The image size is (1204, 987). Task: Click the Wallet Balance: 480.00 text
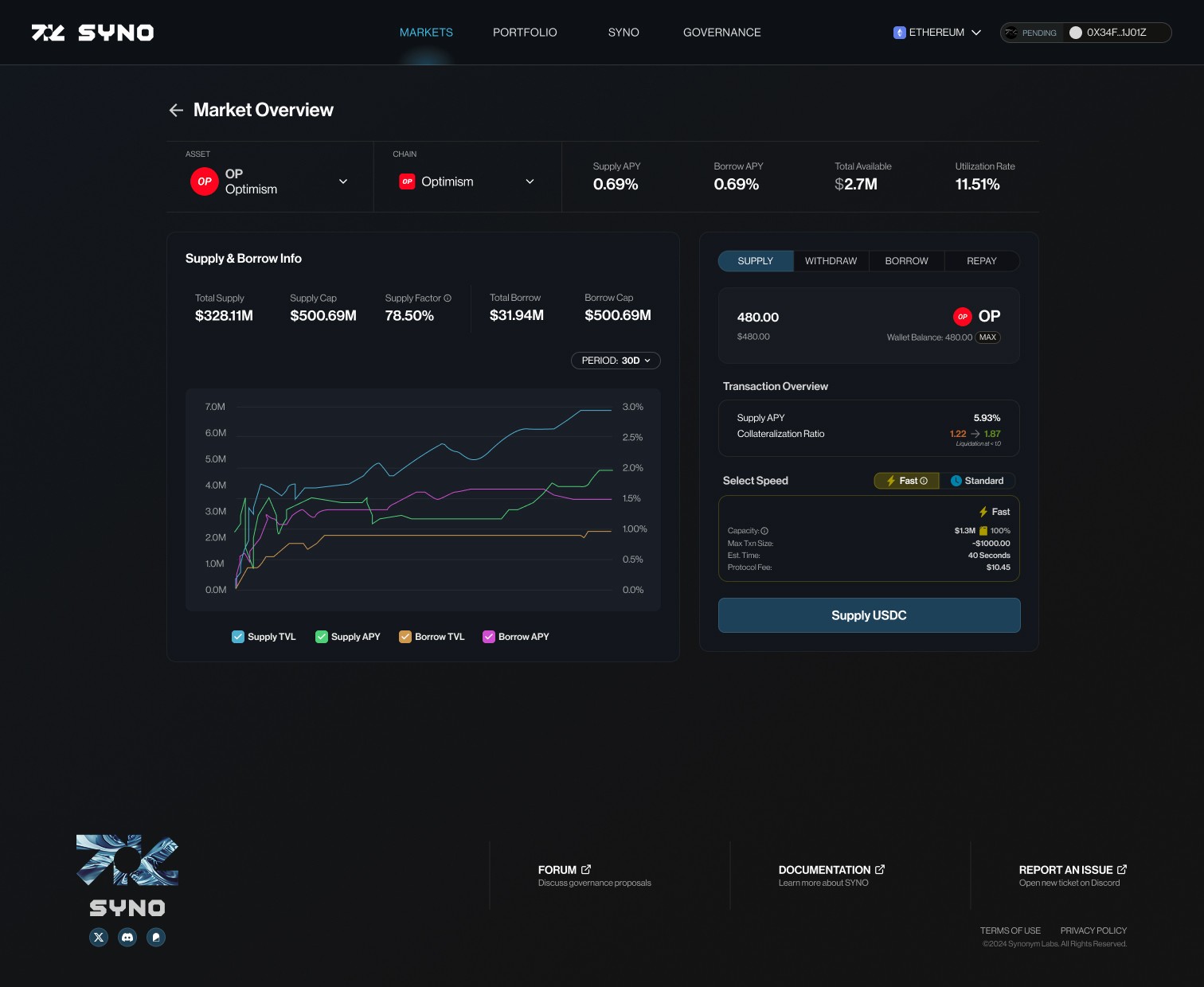coord(929,337)
